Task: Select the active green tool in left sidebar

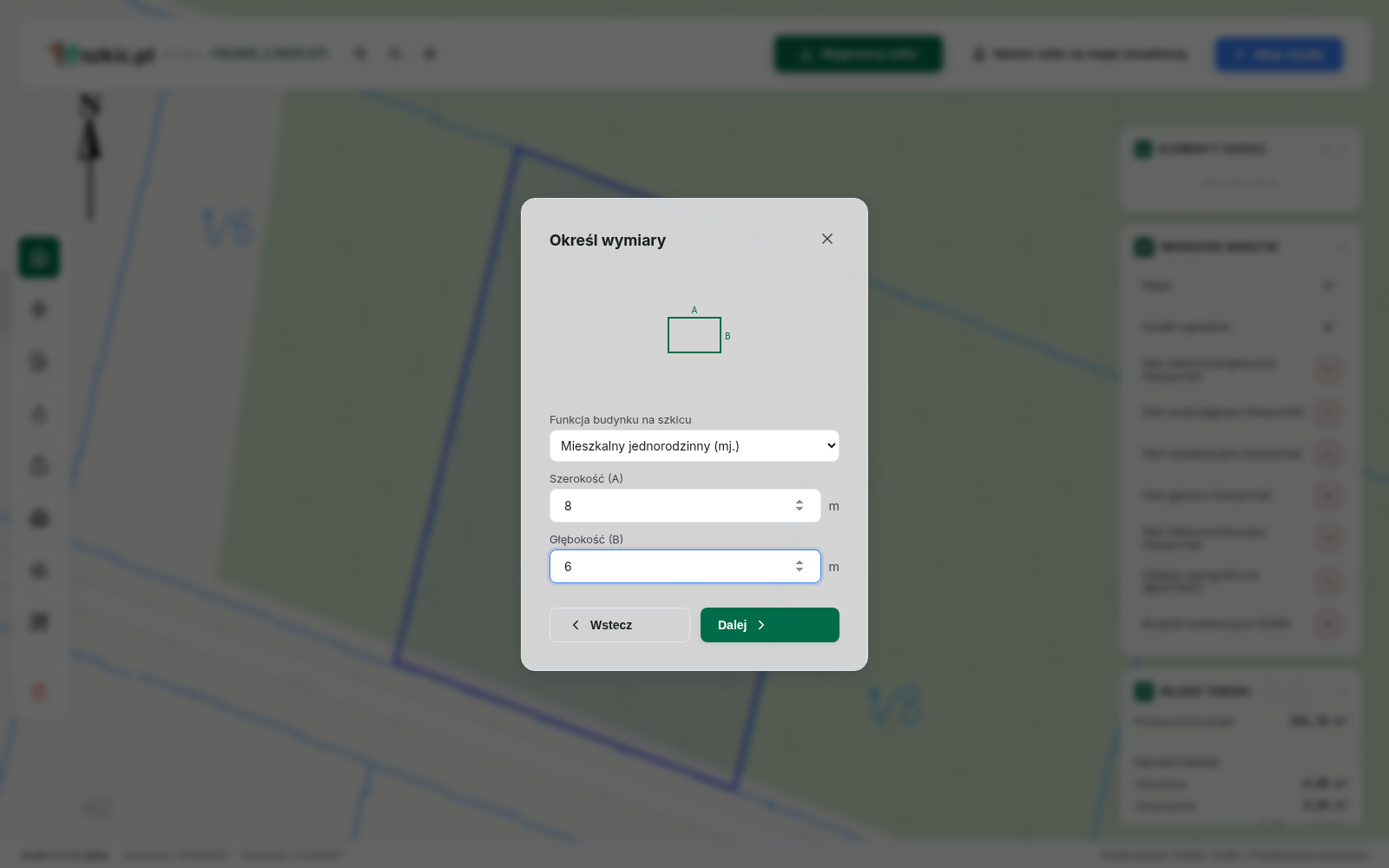Action: (39, 258)
